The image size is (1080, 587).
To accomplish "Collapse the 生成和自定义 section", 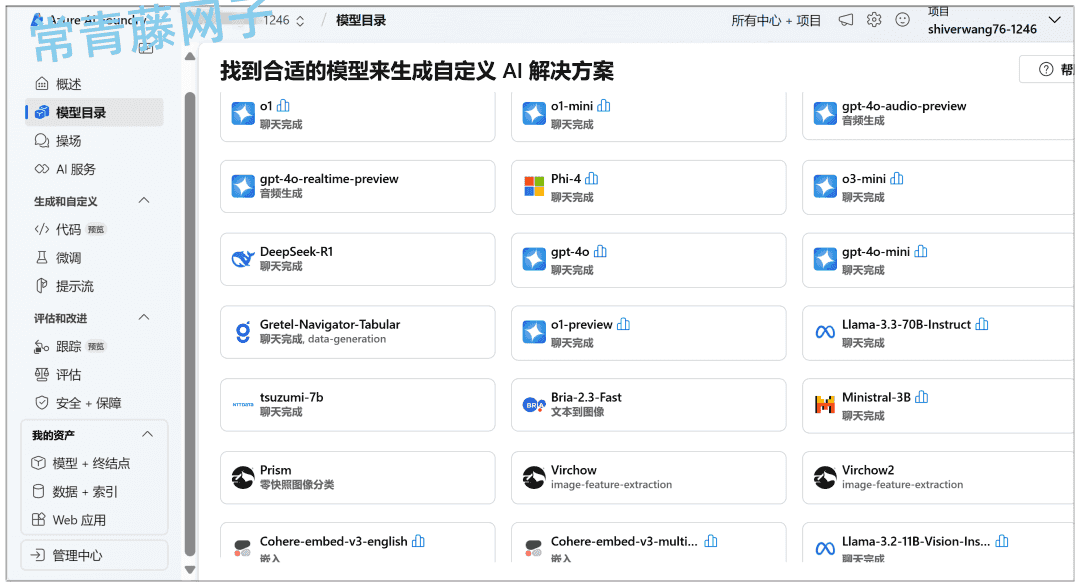I will [144, 200].
